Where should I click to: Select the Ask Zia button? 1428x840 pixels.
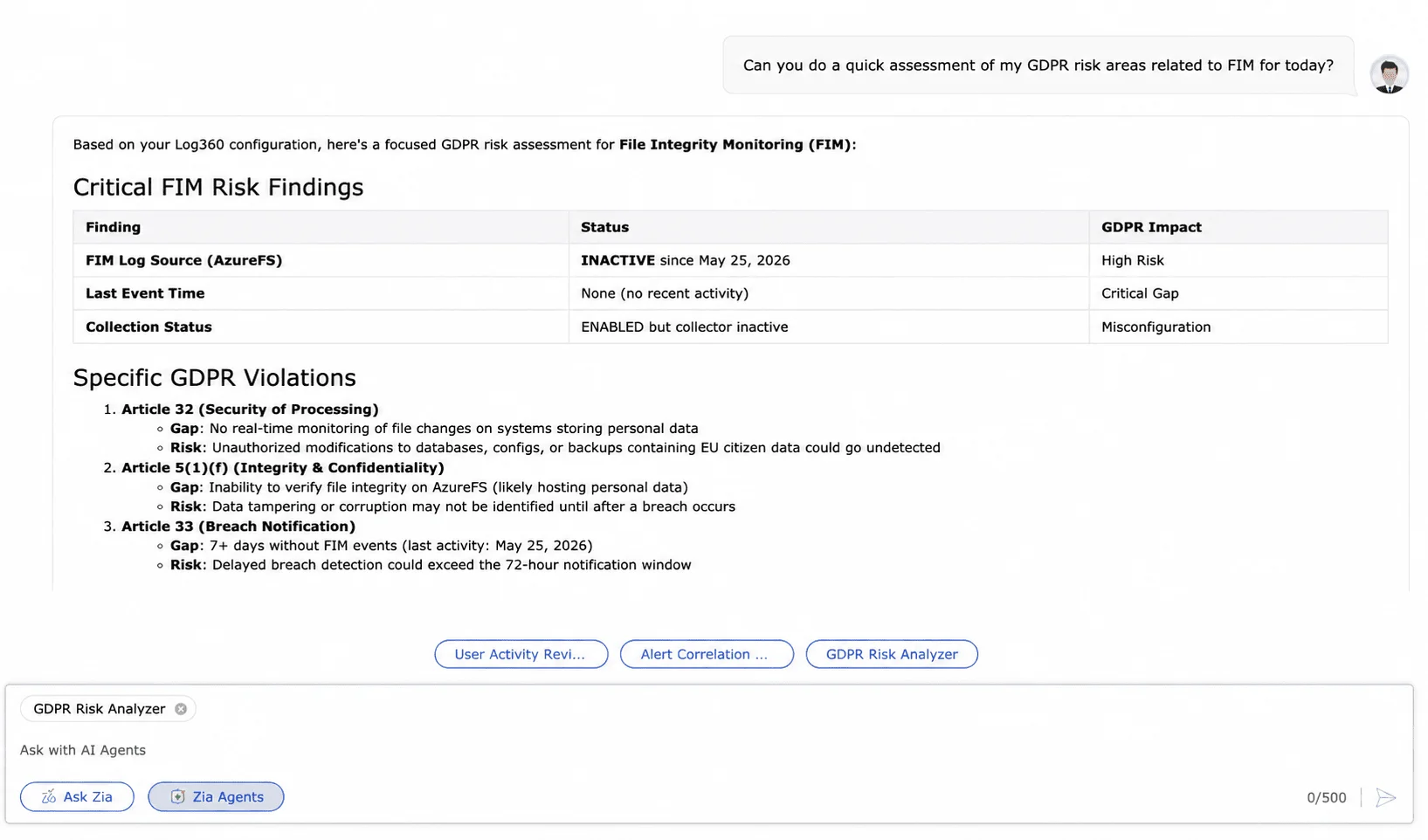coord(77,796)
